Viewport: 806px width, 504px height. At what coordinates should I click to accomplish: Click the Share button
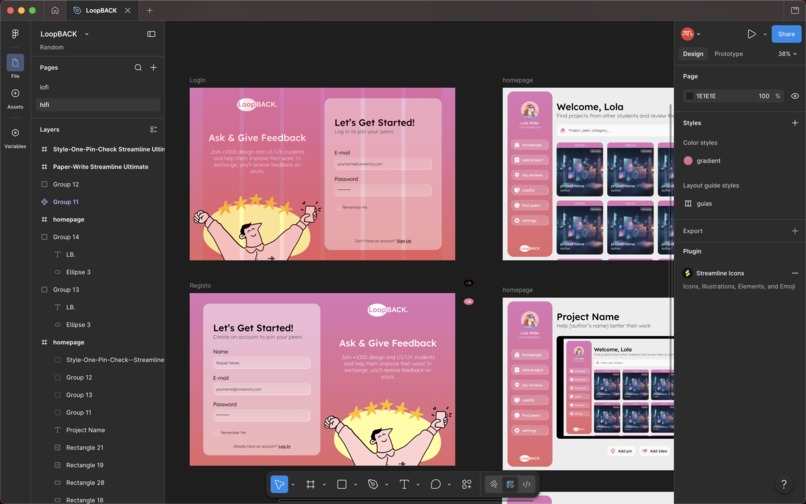[x=786, y=34]
